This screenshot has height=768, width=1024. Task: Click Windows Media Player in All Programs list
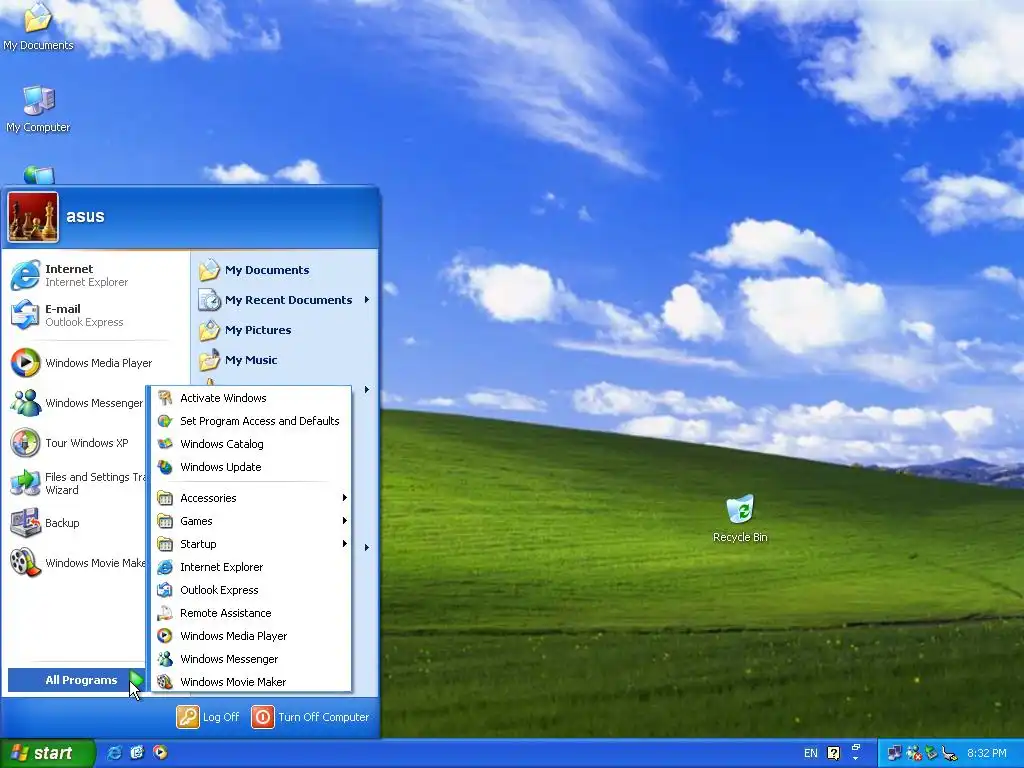click(x=251, y=636)
